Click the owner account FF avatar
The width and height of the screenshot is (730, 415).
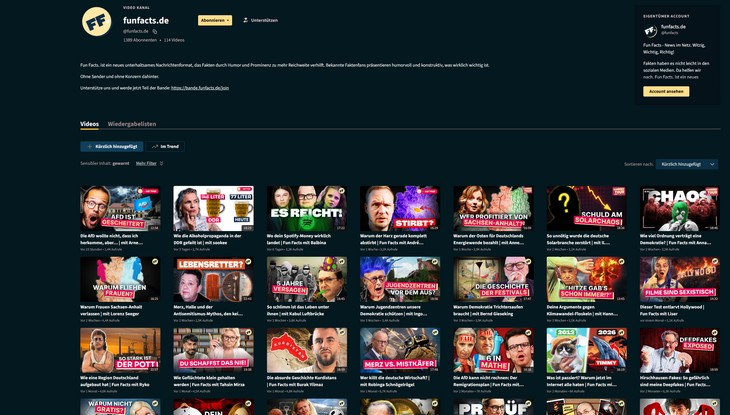(650, 30)
